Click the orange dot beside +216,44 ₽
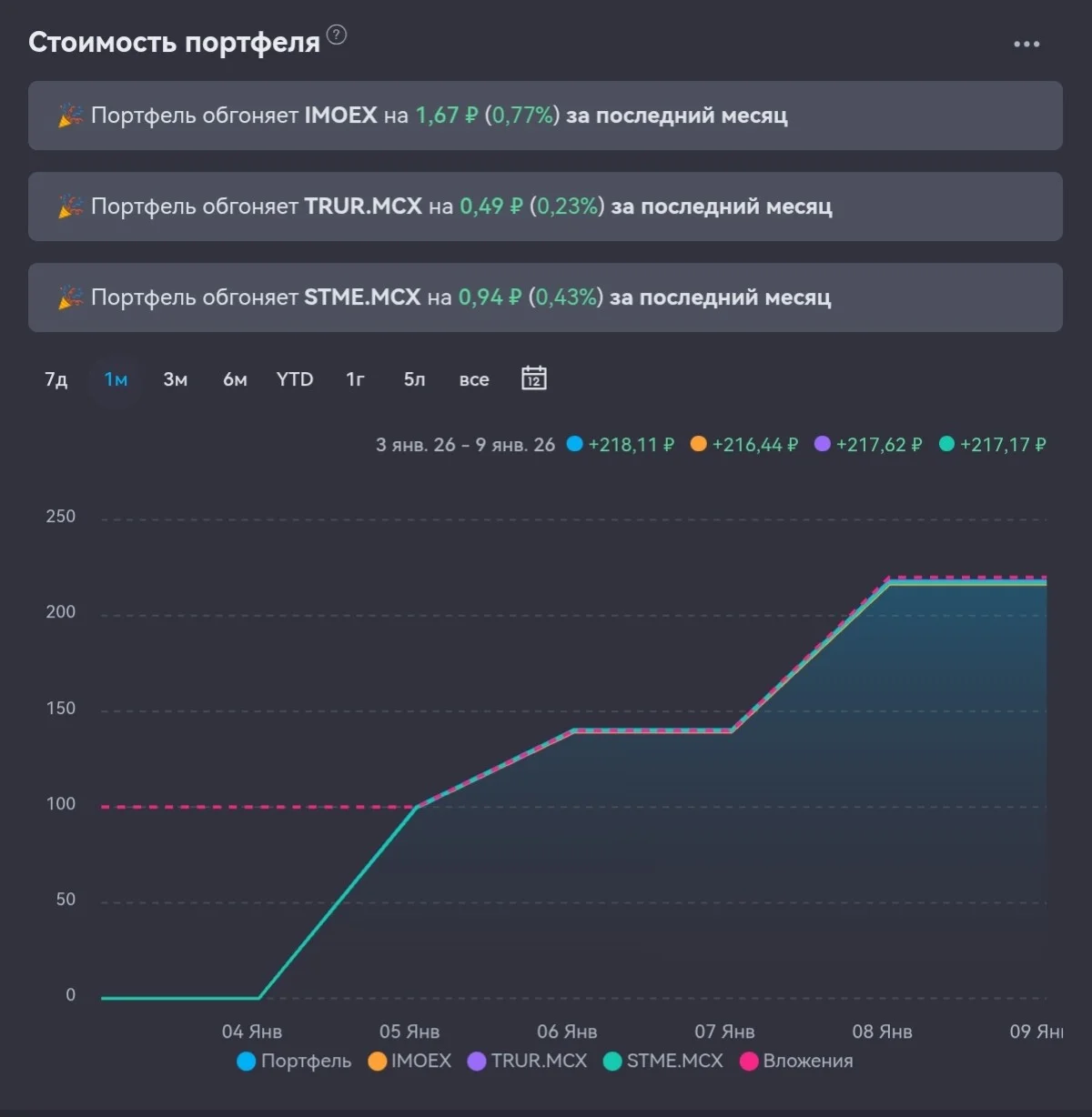The width and height of the screenshot is (1092, 1117). [698, 444]
